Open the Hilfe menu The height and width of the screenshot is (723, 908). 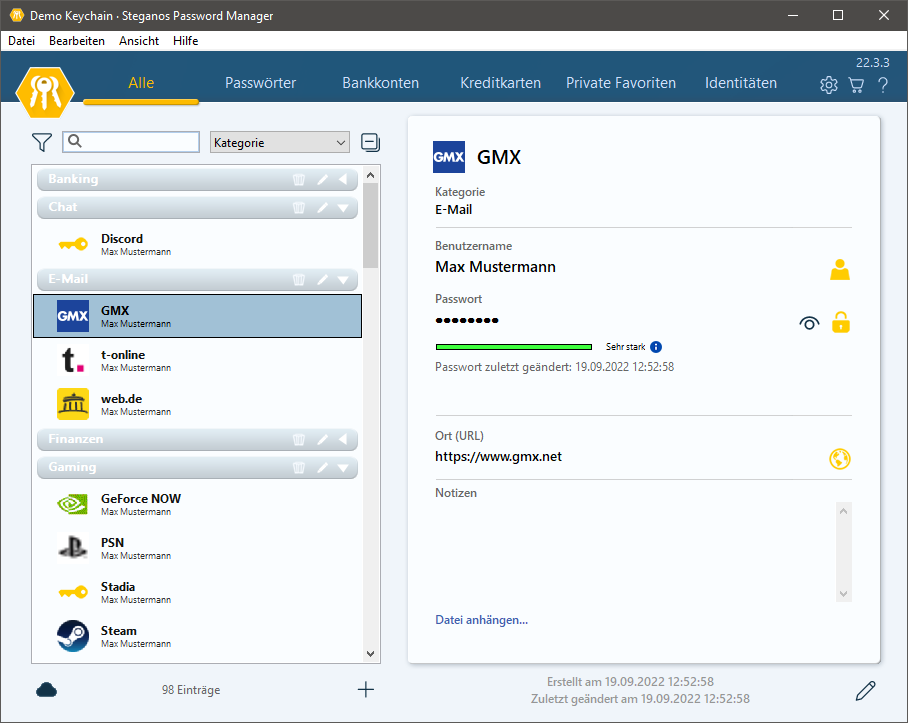pos(185,41)
